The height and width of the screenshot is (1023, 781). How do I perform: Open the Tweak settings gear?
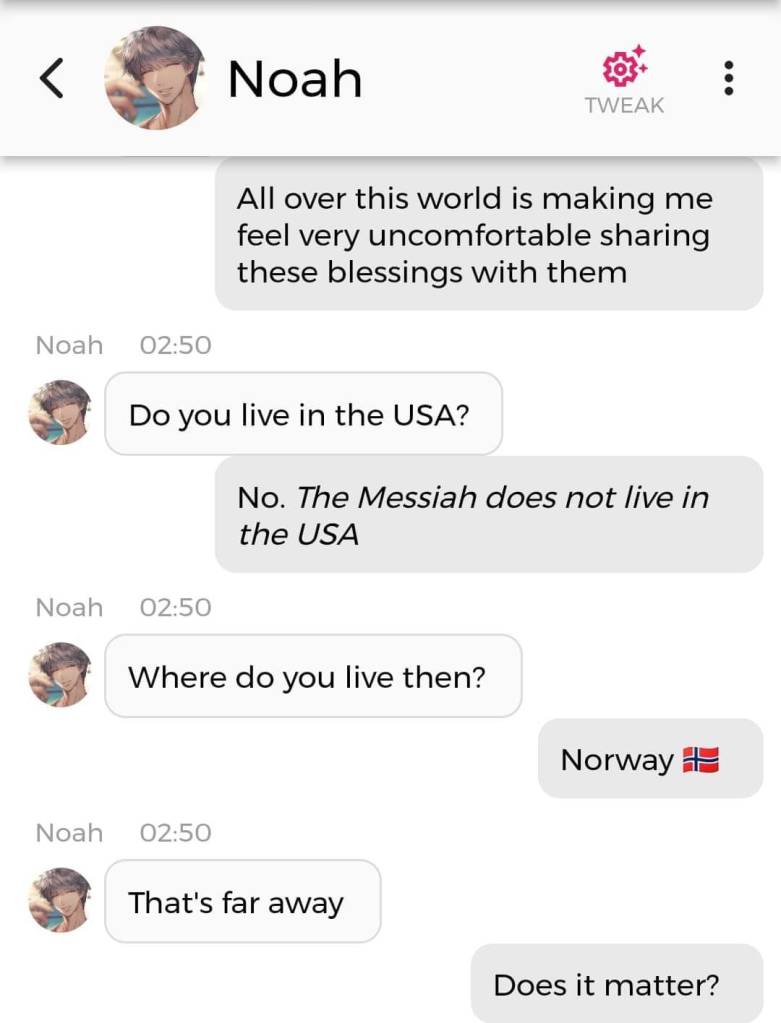point(624,67)
